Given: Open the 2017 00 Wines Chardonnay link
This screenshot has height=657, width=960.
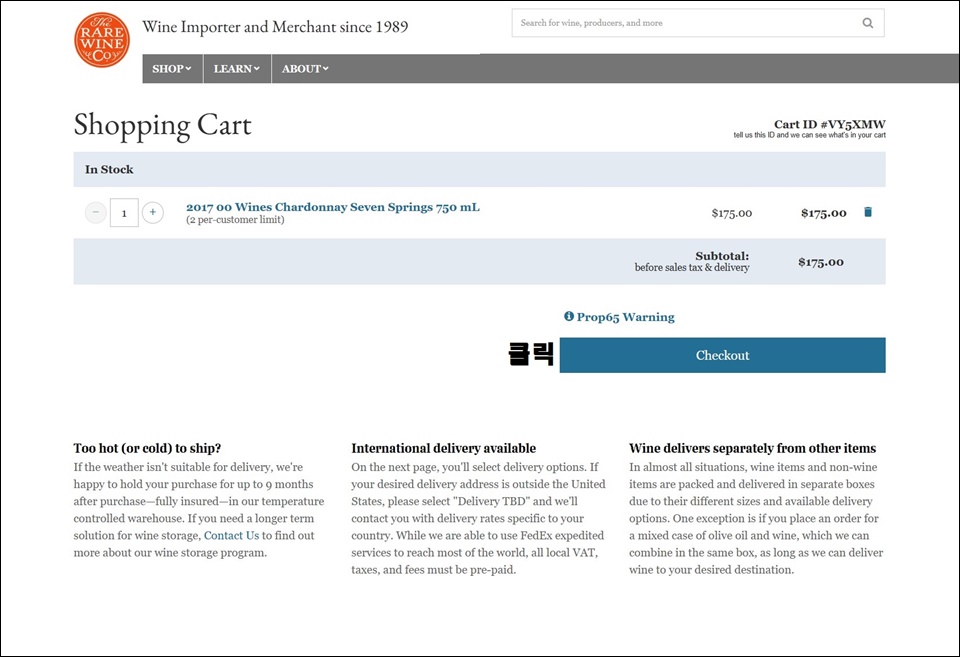Looking at the screenshot, I should [x=333, y=207].
